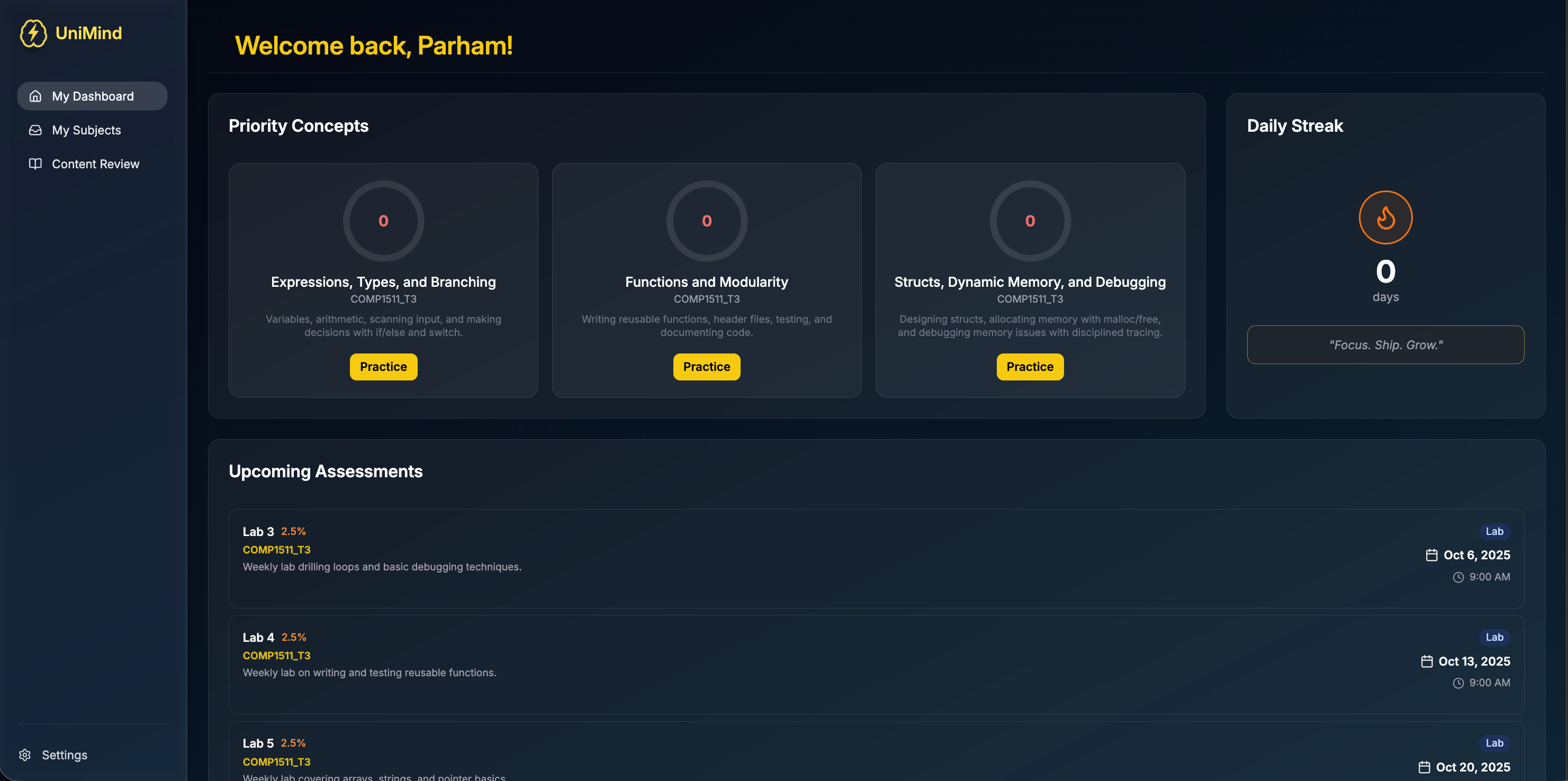Click the calendar icon beside Oct 13, 2025
Viewport: 1568px width, 781px height.
tap(1427, 661)
